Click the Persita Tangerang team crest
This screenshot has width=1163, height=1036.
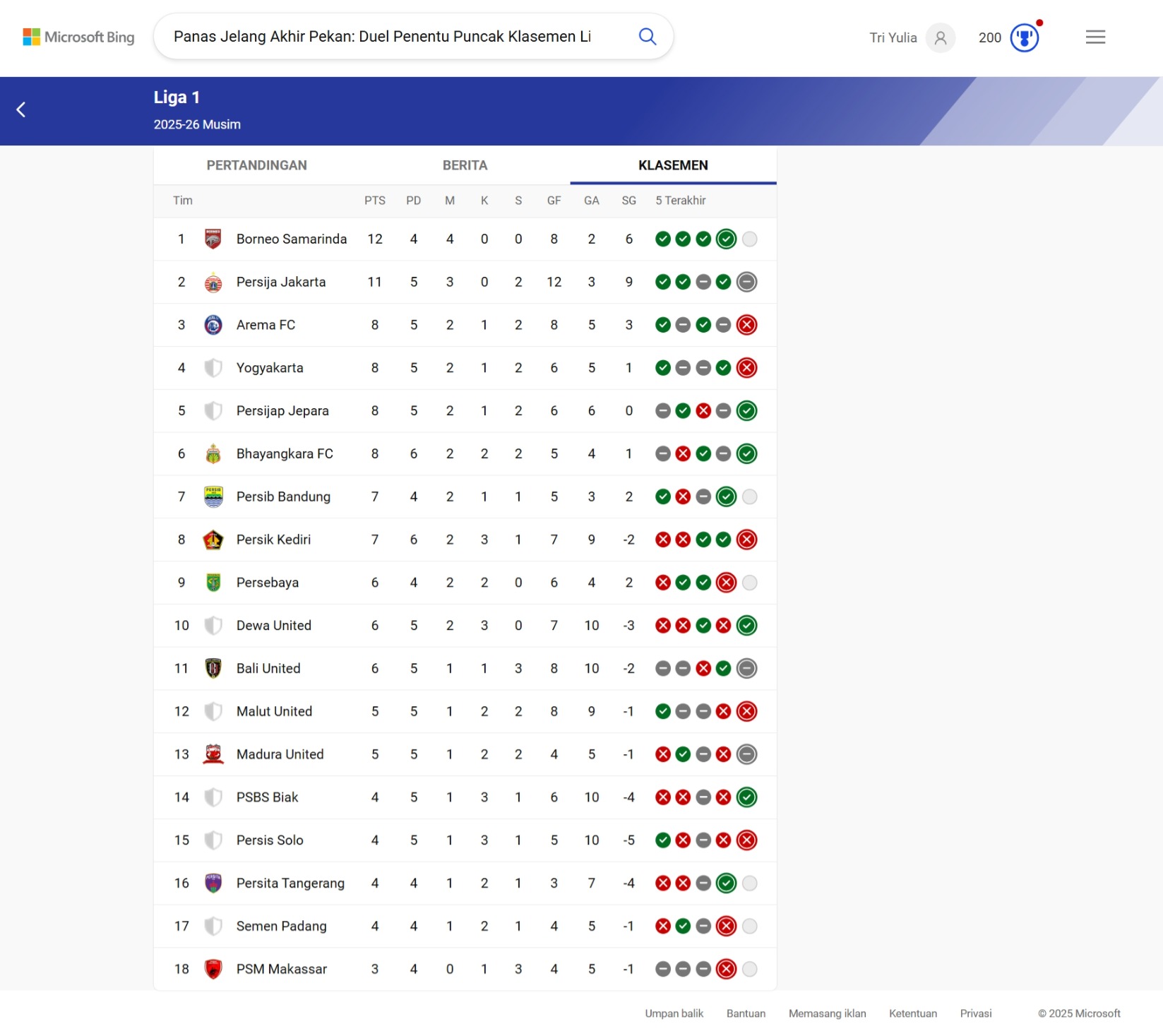pyautogui.click(x=213, y=883)
